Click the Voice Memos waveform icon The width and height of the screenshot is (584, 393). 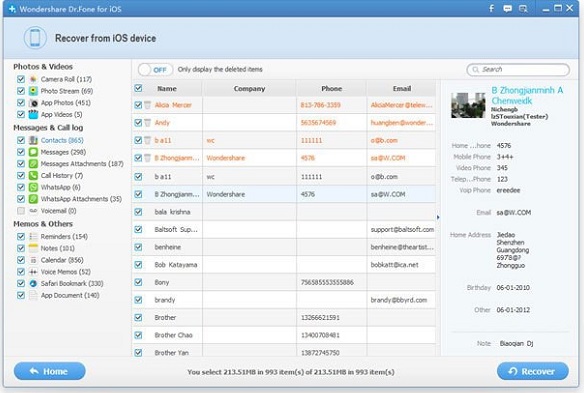tap(33, 272)
